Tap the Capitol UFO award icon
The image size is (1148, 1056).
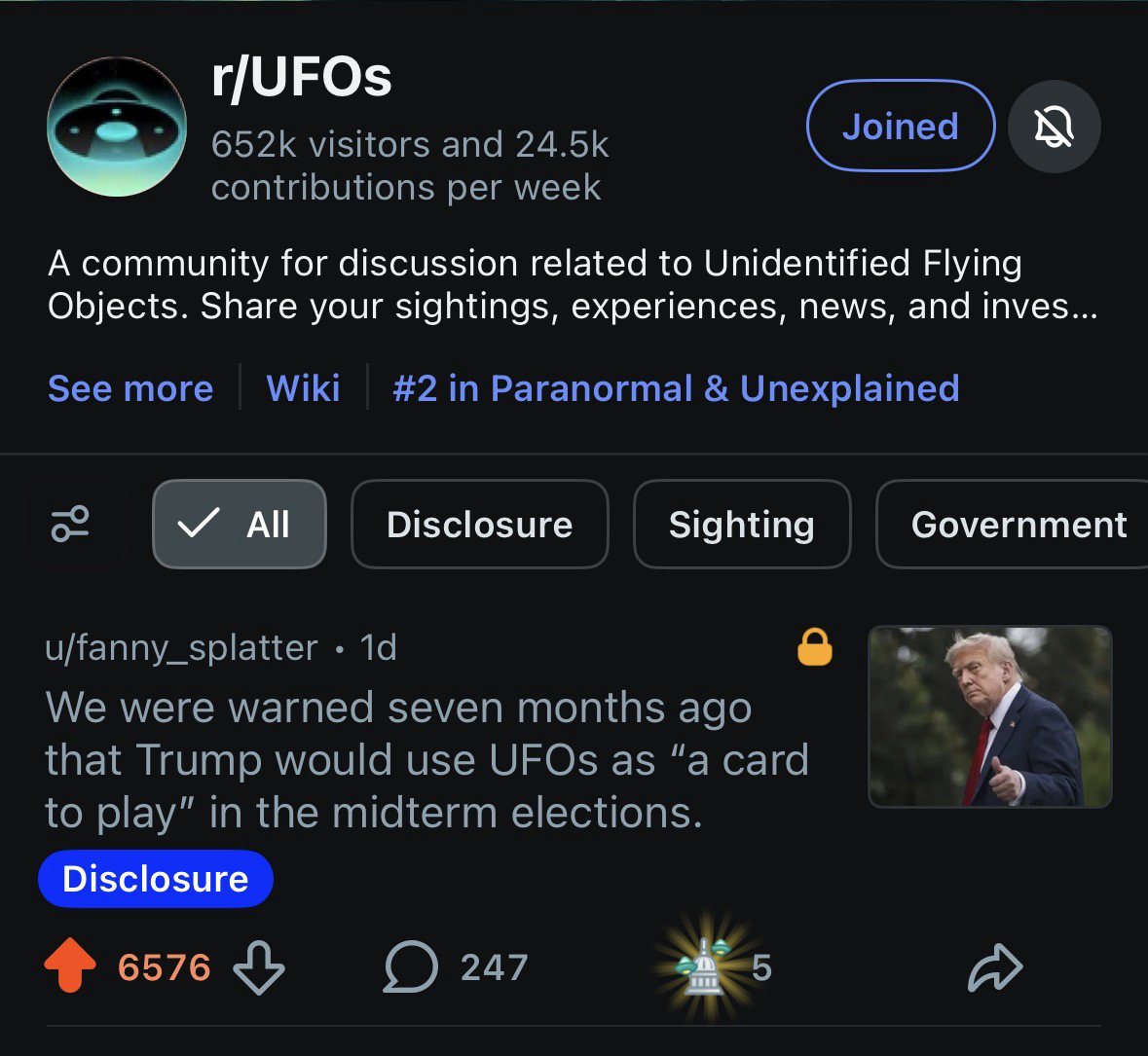699,967
